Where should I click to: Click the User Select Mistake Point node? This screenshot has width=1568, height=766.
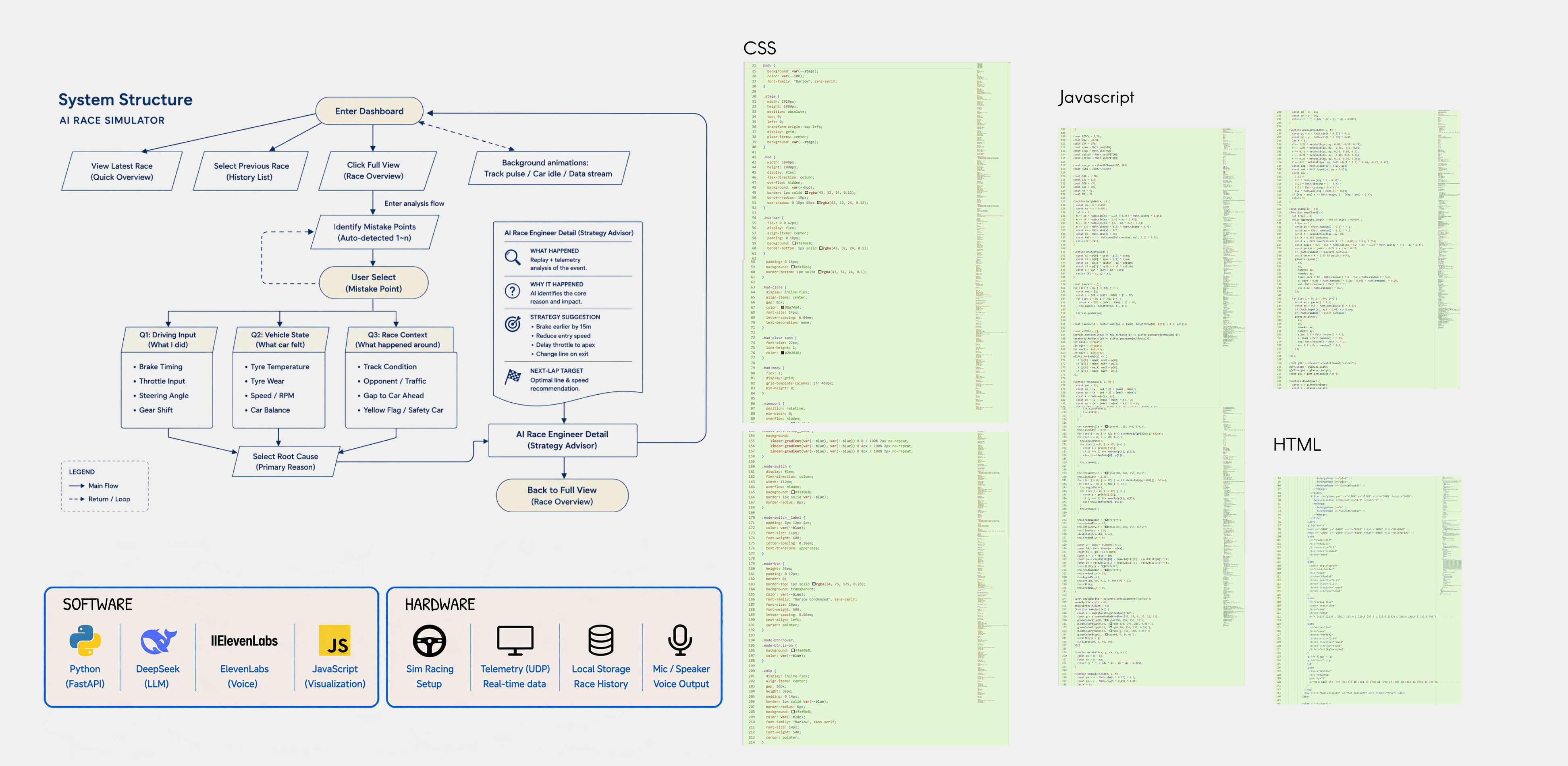374,283
